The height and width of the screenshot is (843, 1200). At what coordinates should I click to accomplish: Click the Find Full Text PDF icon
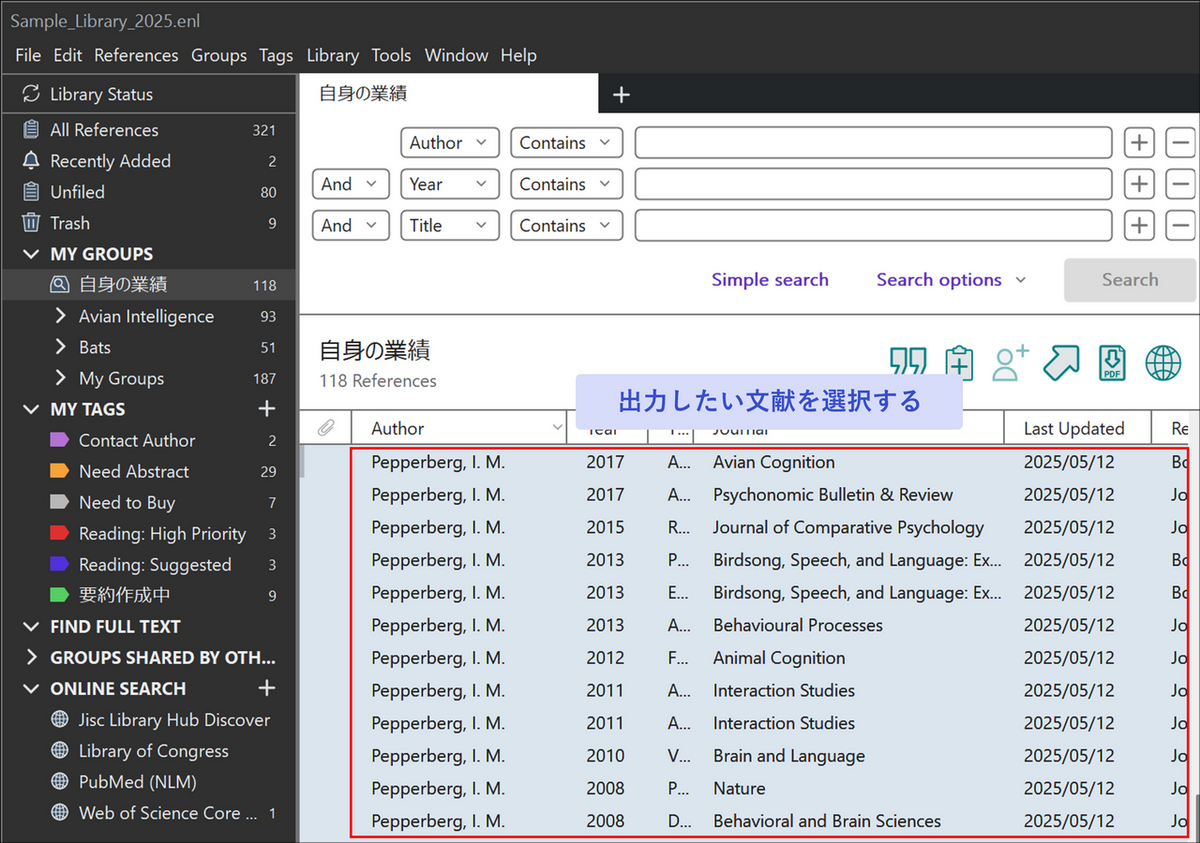1112,363
